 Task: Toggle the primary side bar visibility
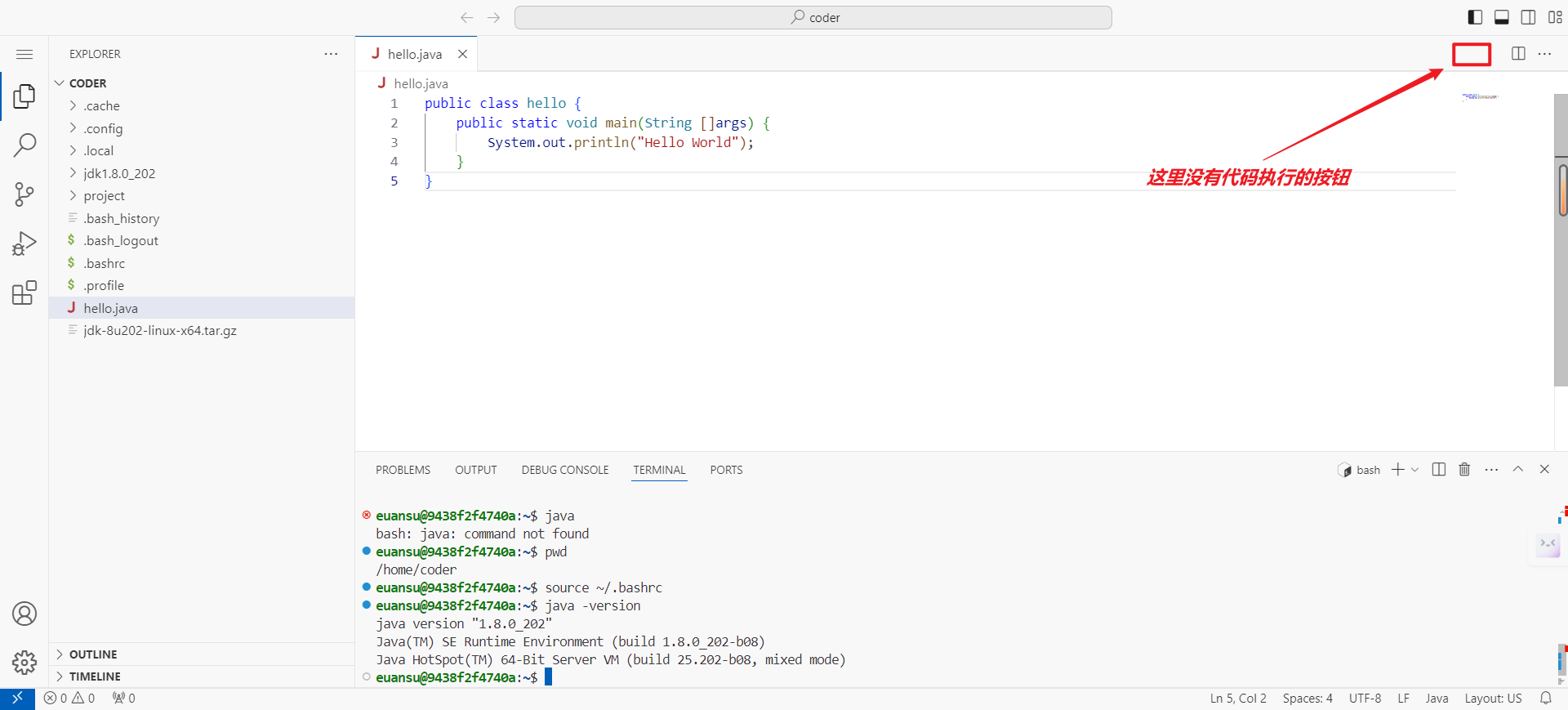click(x=1475, y=17)
